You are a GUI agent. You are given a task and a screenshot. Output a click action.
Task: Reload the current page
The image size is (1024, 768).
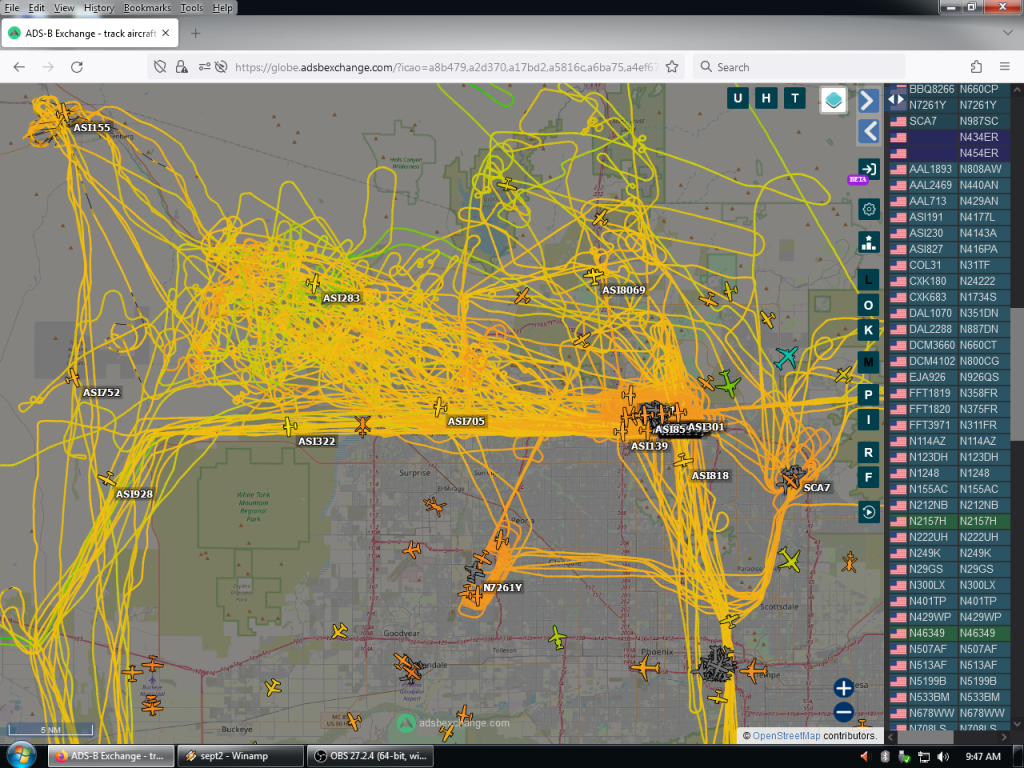[76, 67]
